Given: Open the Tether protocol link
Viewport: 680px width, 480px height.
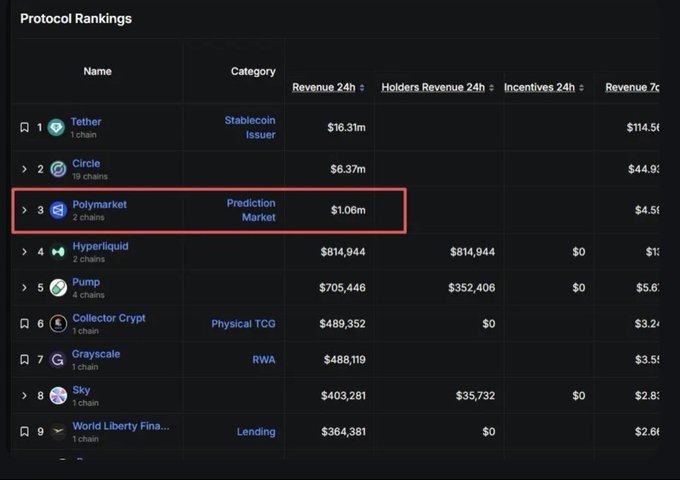Looking at the screenshot, I should [86, 122].
